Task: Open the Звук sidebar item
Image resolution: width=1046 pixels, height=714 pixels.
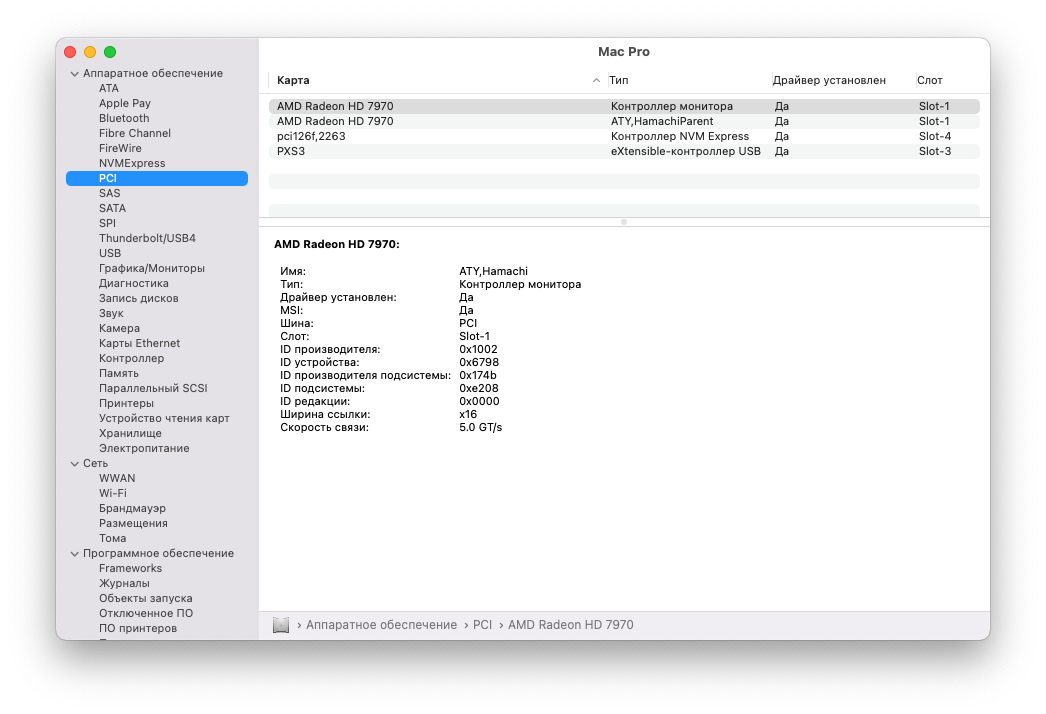Action: pyautogui.click(x=111, y=314)
